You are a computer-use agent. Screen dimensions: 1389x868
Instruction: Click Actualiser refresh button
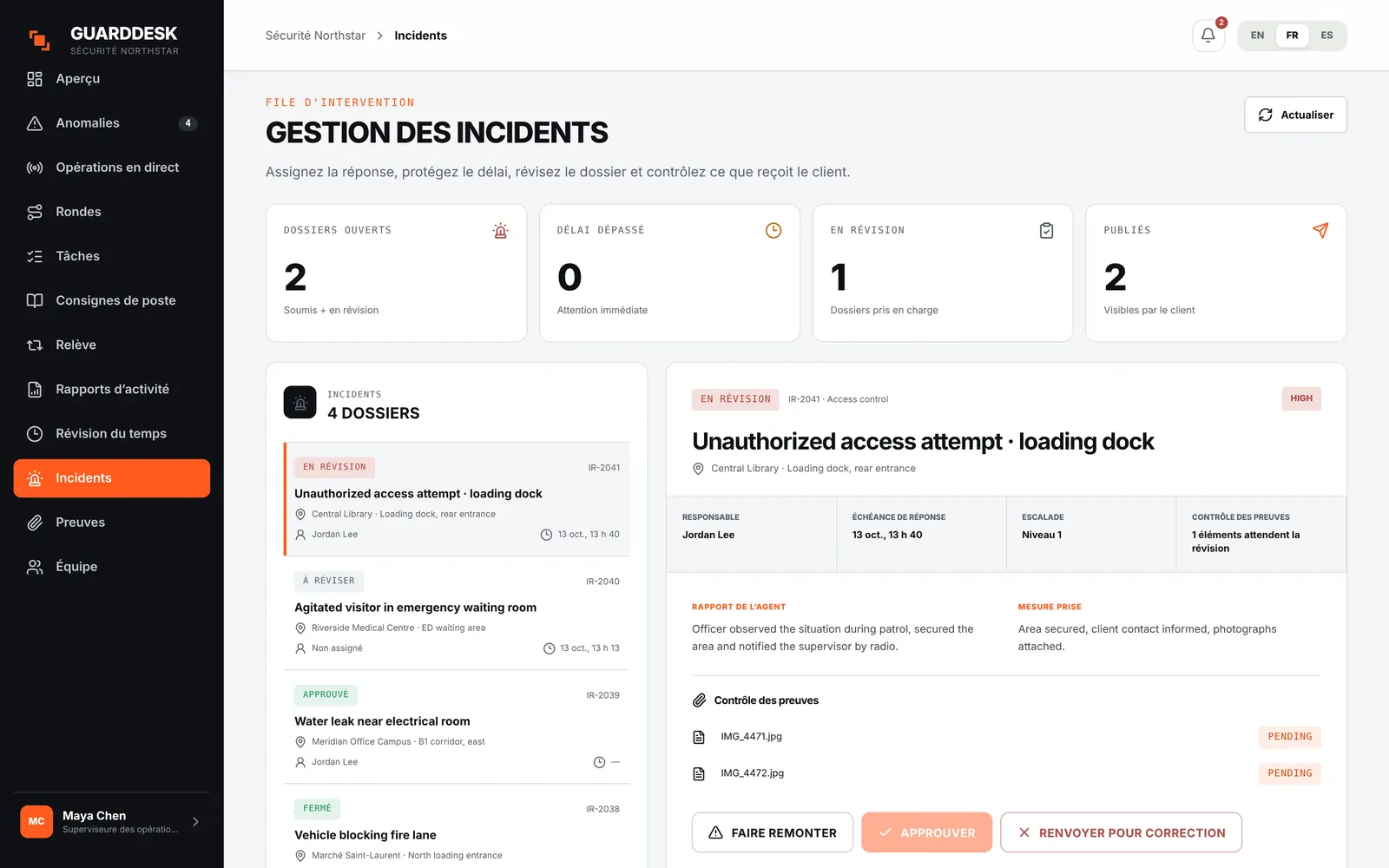pos(1295,115)
